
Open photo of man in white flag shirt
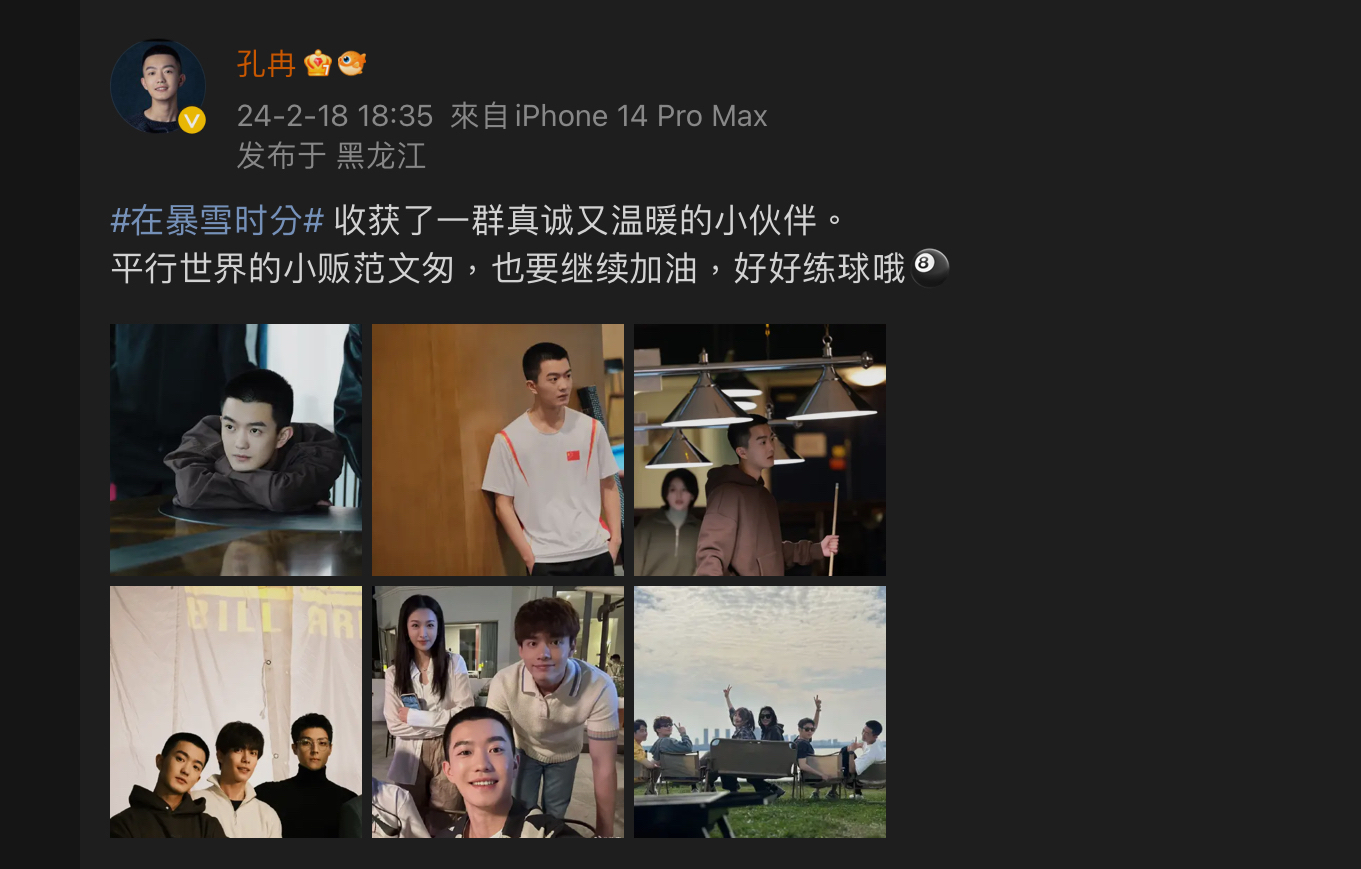pyautogui.click(x=498, y=450)
